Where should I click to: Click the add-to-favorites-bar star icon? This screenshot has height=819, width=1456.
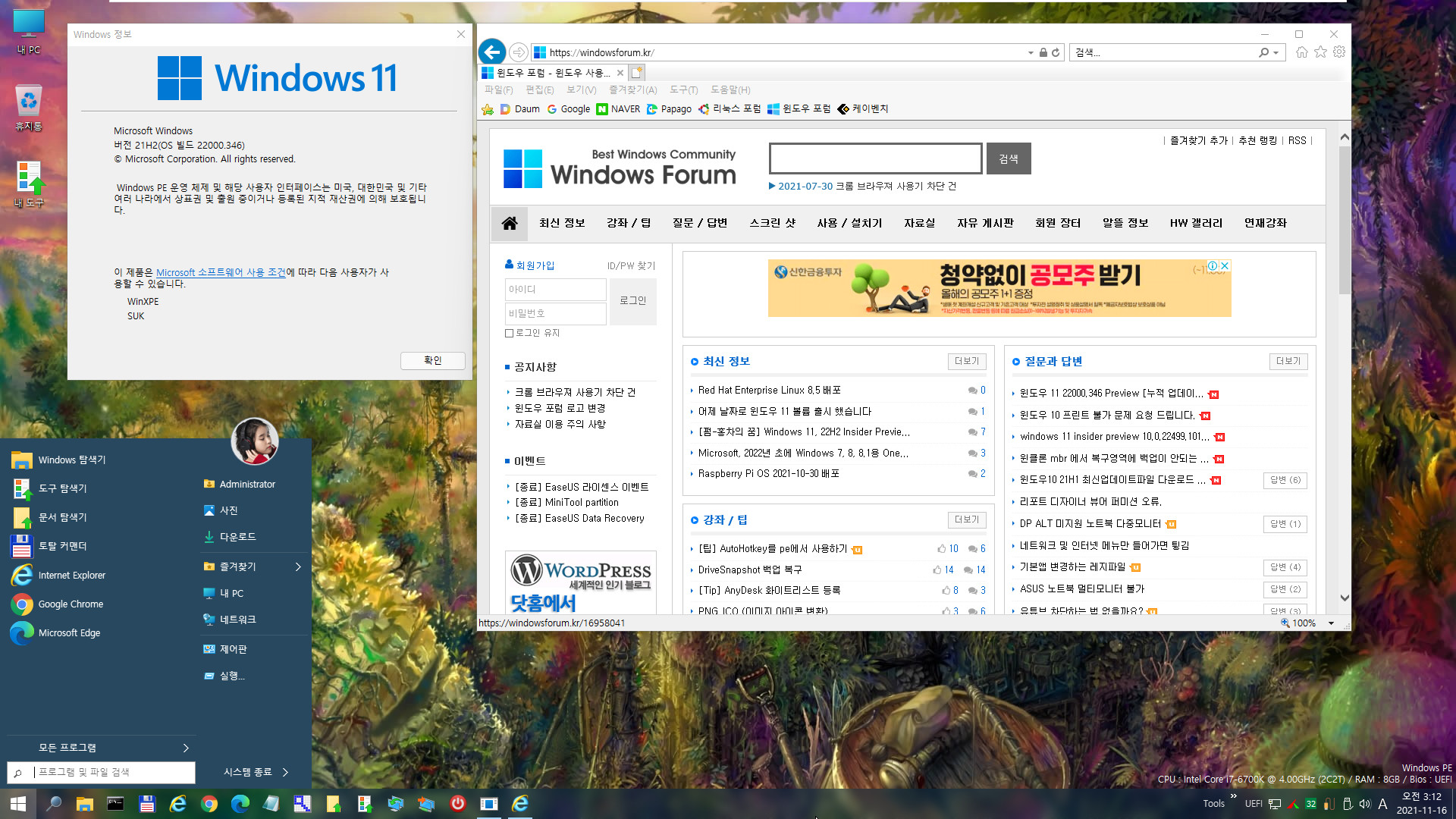488,109
